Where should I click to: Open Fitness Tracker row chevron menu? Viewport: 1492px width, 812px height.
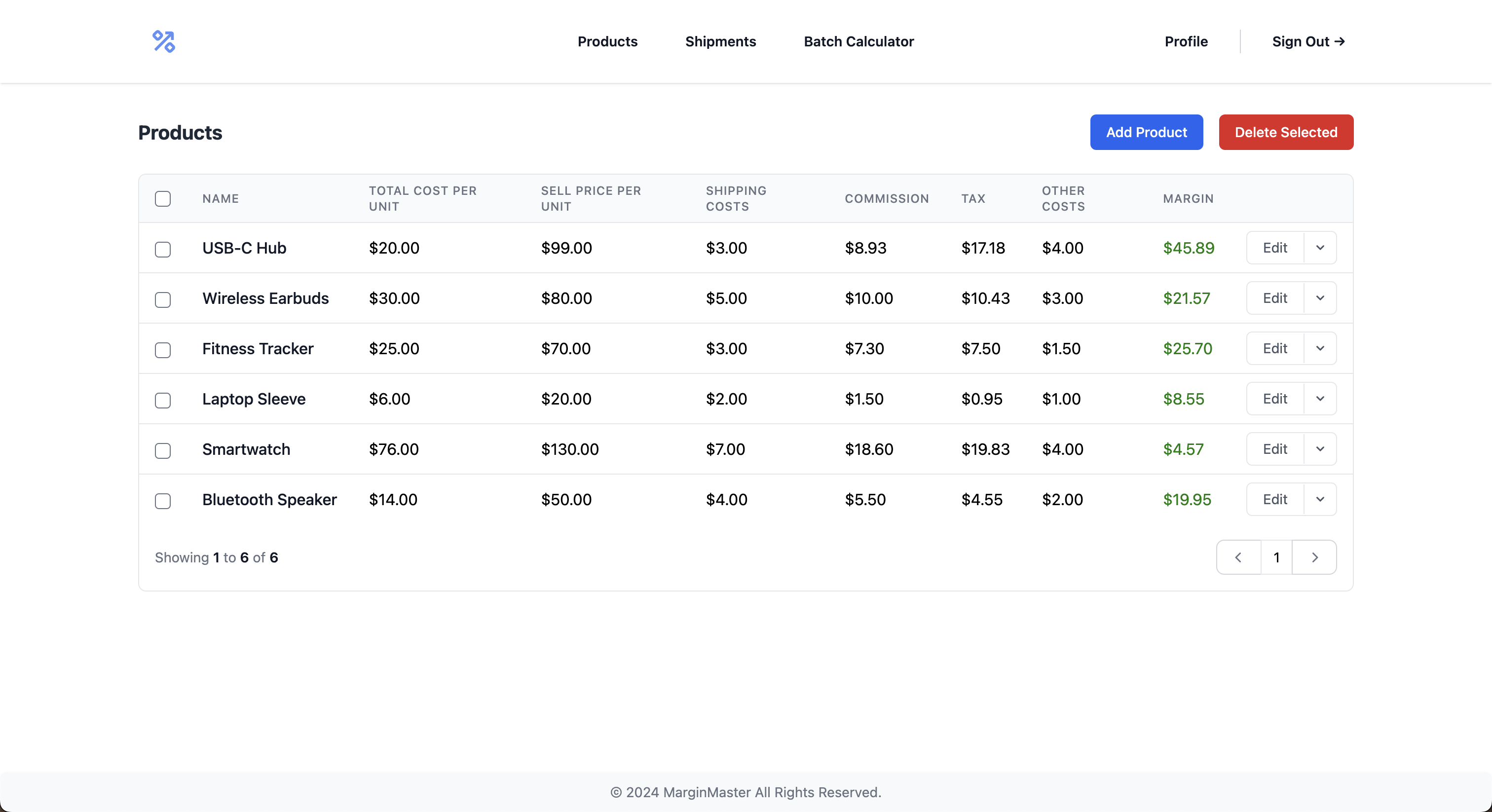pyautogui.click(x=1320, y=349)
